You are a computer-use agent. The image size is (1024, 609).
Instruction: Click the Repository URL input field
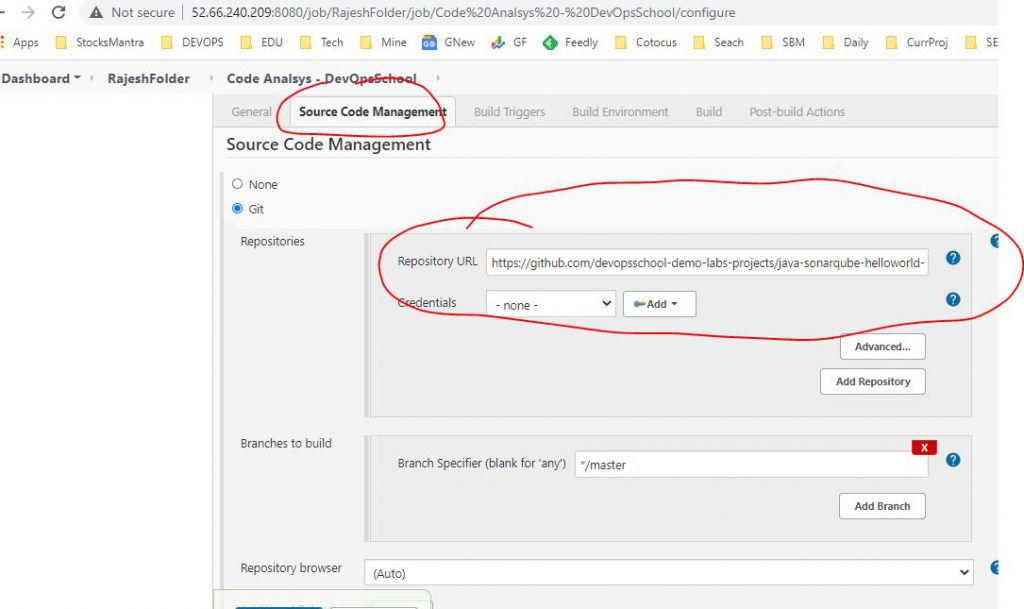706,263
